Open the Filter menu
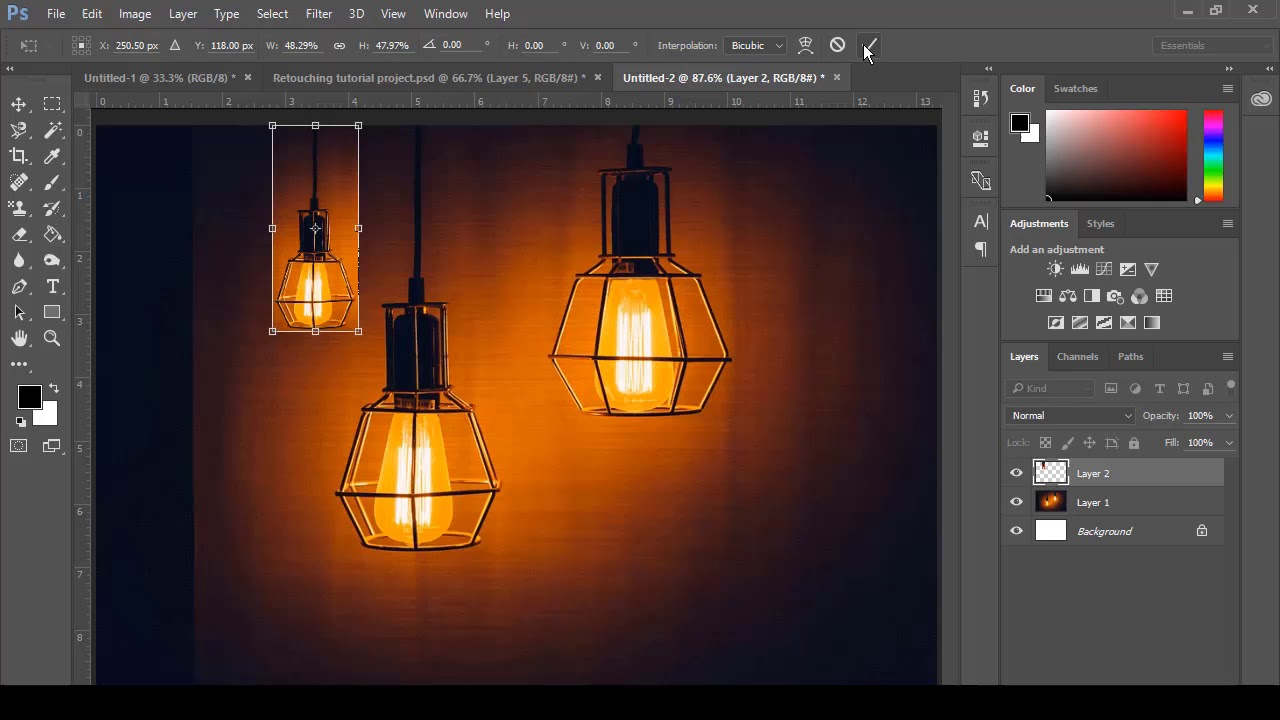 click(x=319, y=14)
